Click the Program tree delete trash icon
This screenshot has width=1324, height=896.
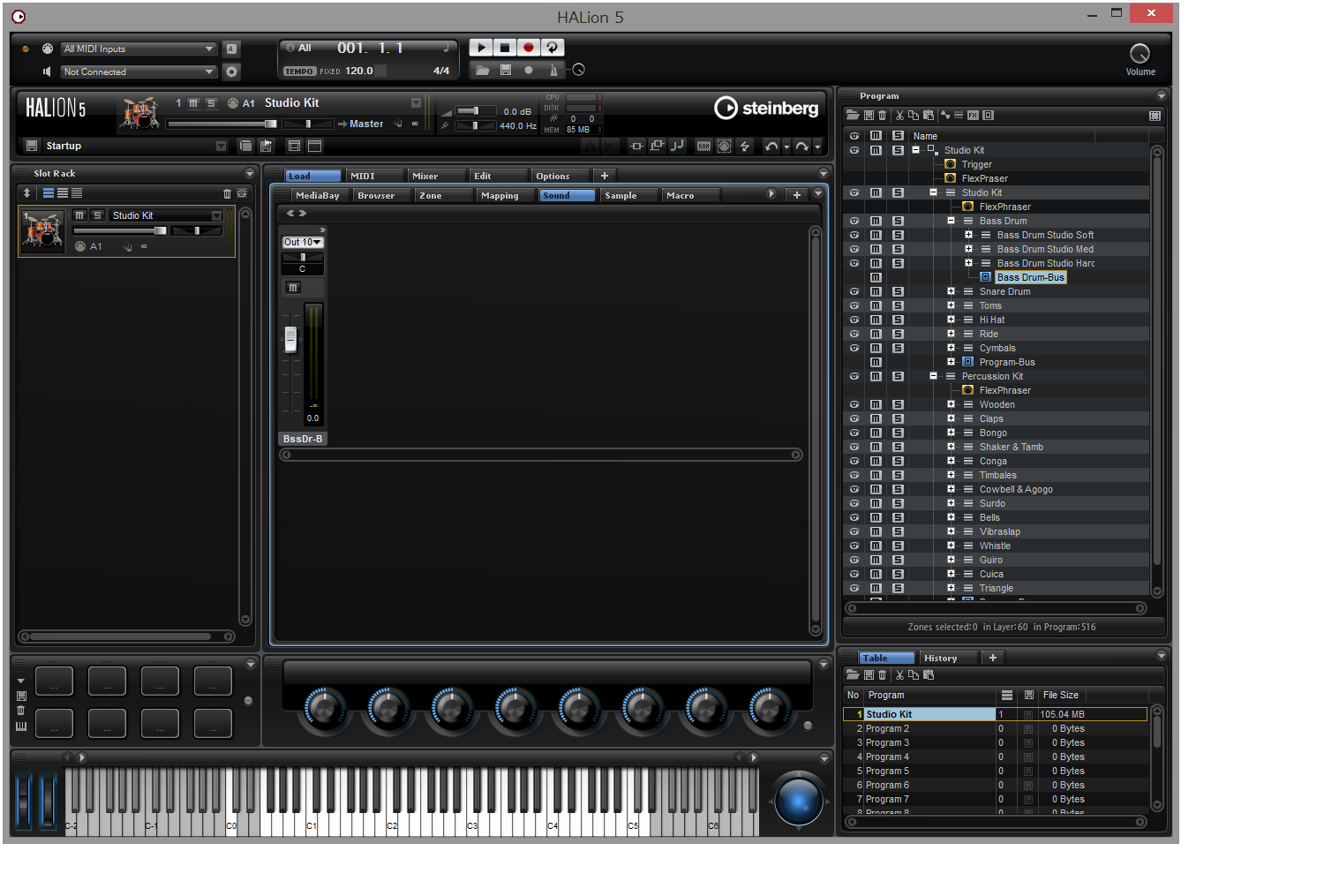[883, 116]
